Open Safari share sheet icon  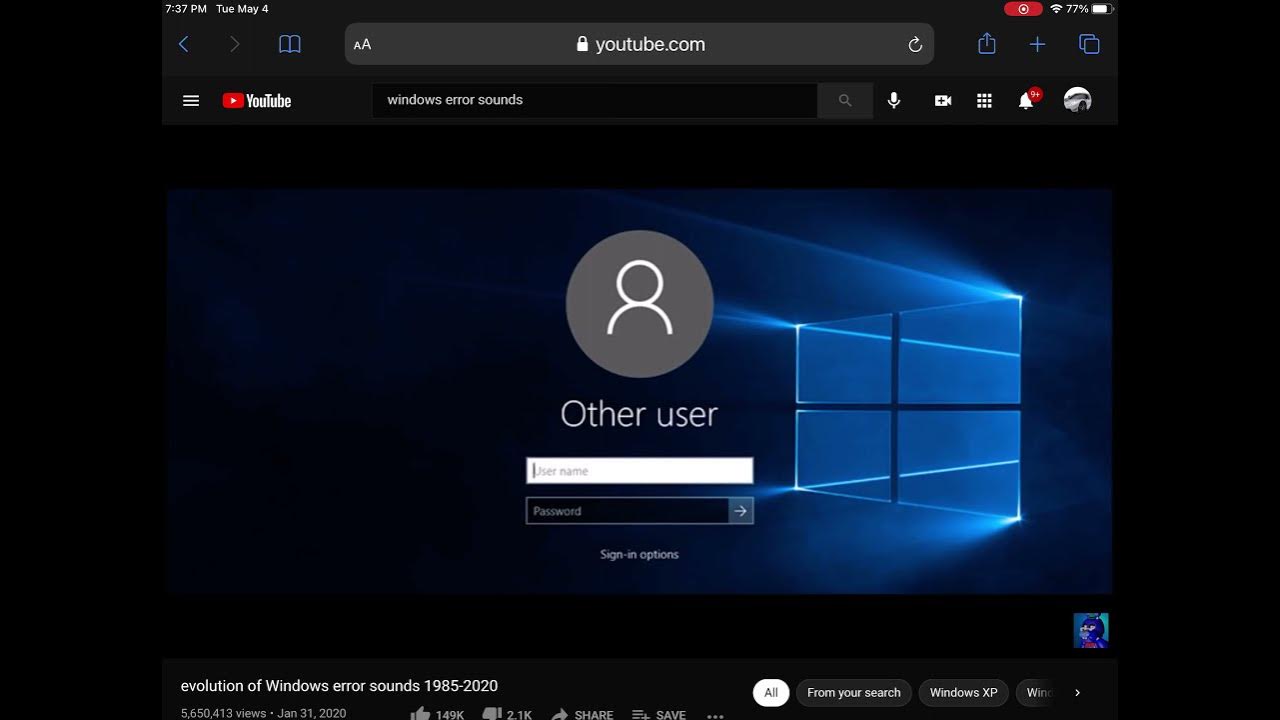[x=987, y=43]
